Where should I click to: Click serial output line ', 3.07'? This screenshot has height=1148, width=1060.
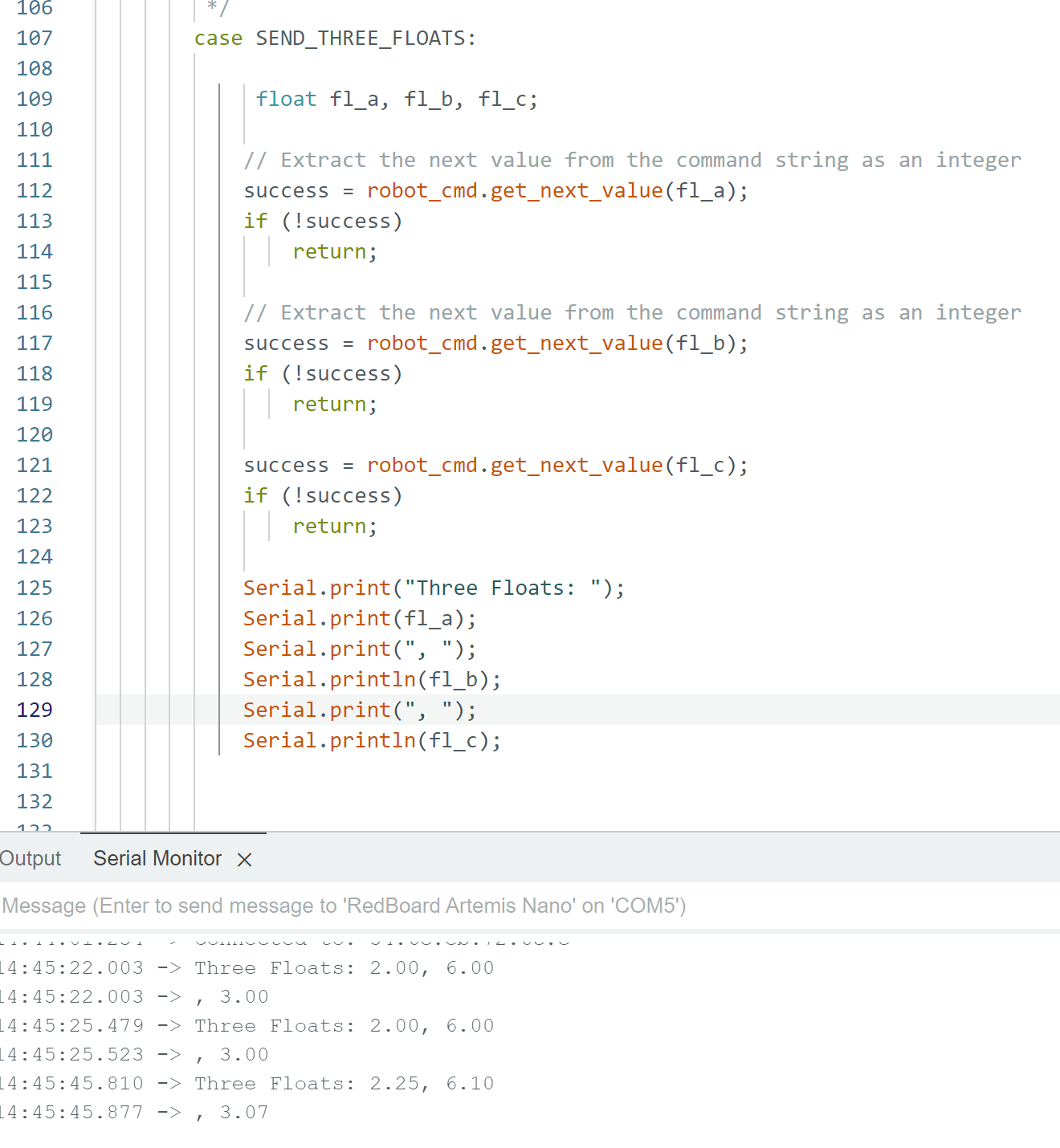[232, 1112]
